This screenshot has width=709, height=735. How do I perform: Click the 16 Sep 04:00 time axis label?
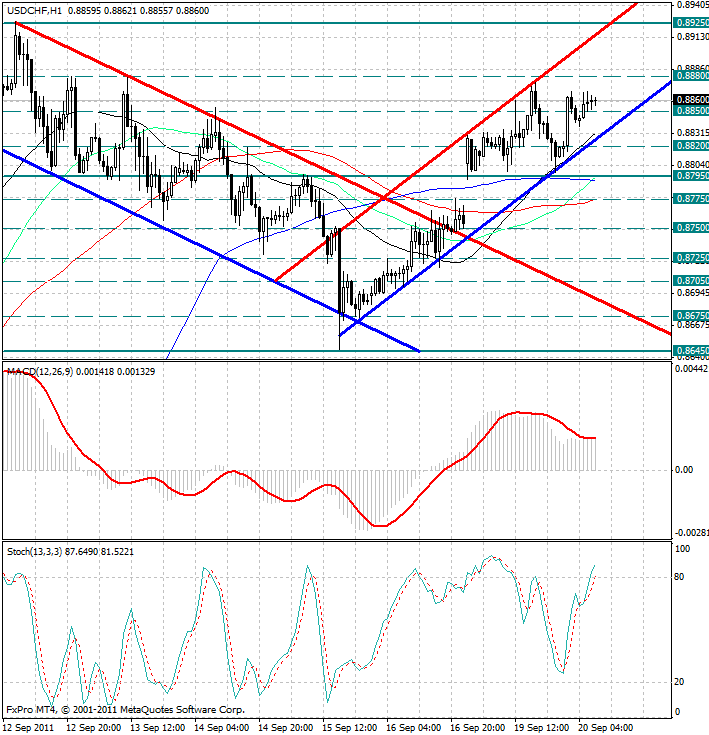[414, 728]
